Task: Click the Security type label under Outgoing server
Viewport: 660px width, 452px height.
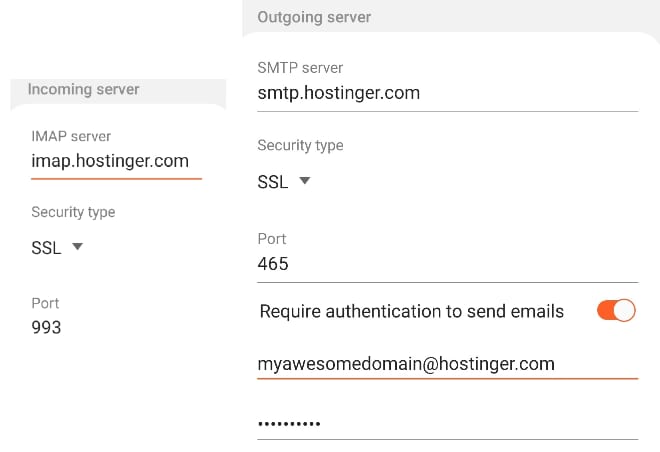Action: (x=300, y=145)
